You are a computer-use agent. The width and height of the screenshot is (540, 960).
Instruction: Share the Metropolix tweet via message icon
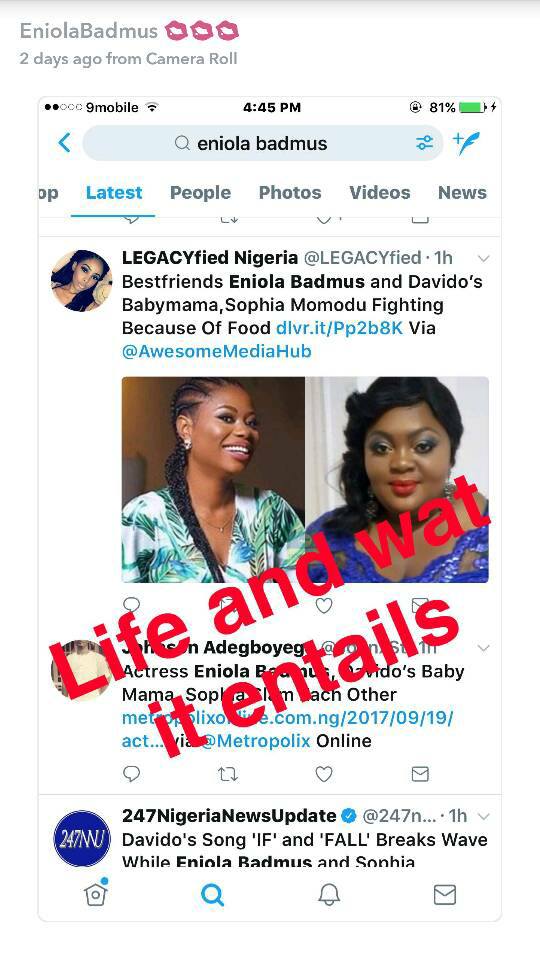point(420,774)
